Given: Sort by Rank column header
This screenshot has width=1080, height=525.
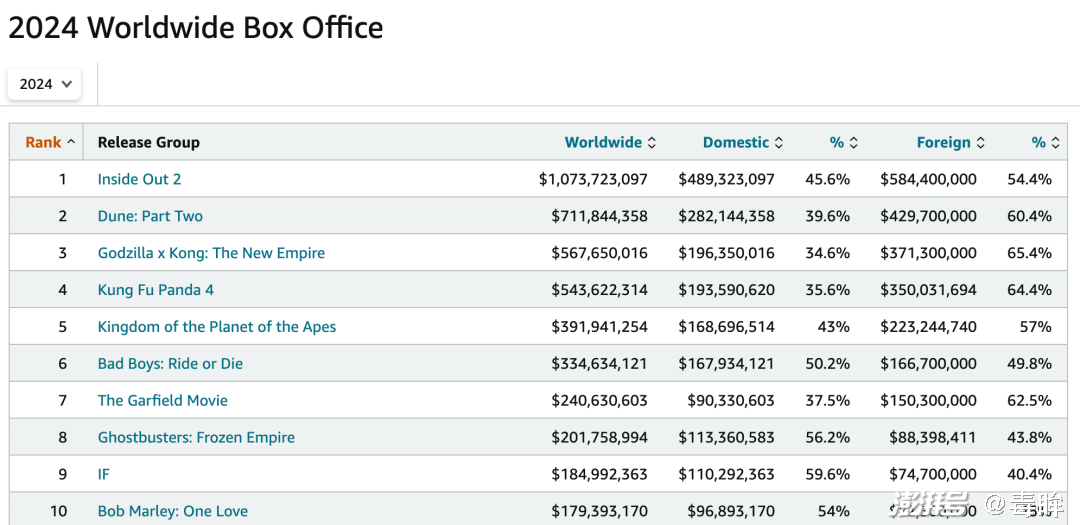Looking at the screenshot, I should [x=50, y=143].
